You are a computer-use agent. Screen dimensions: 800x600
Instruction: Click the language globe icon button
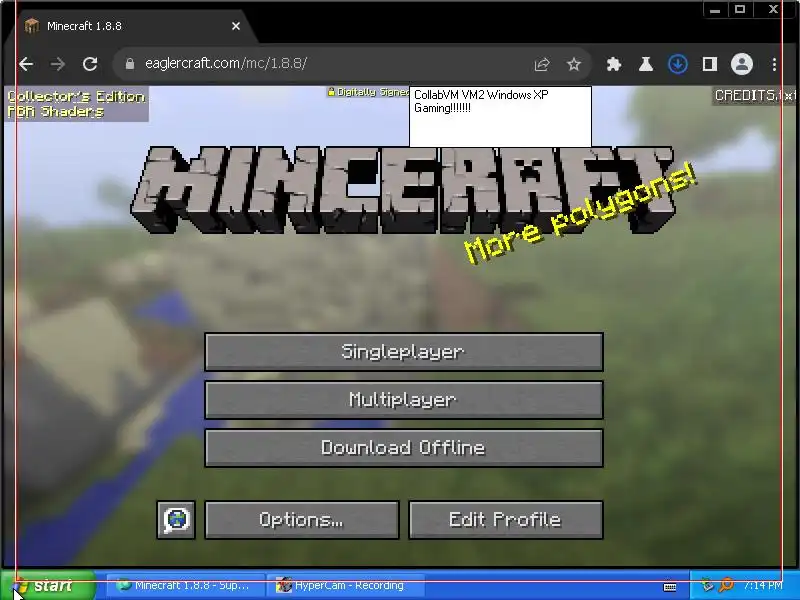pos(176,520)
